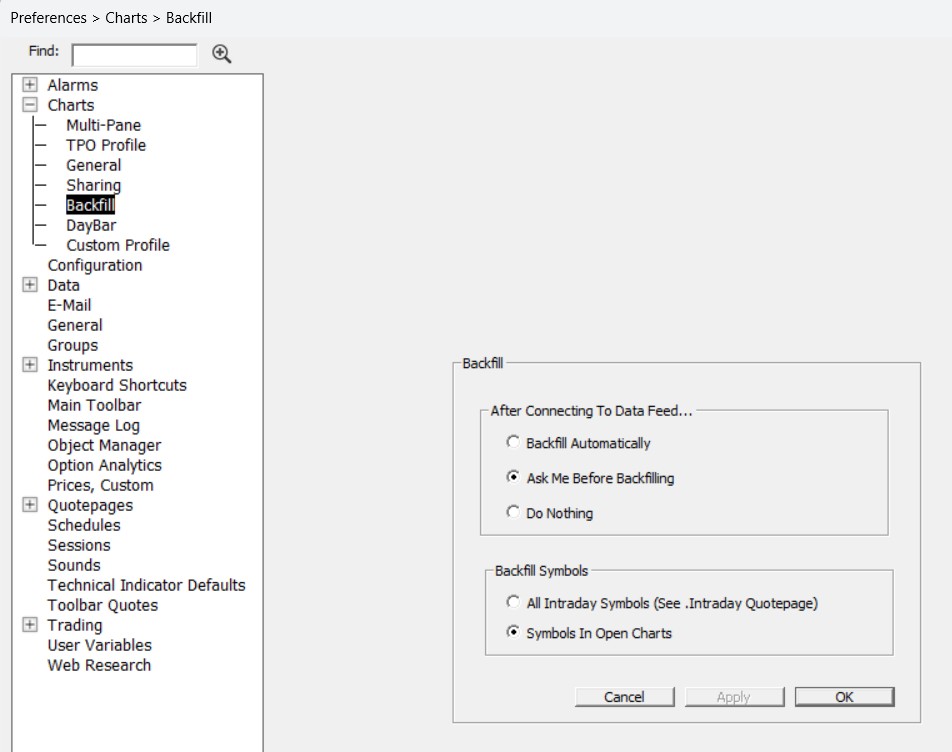952x752 pixels.
Task: Go to DayBar chart settings
Action: [x=91, y=225]
